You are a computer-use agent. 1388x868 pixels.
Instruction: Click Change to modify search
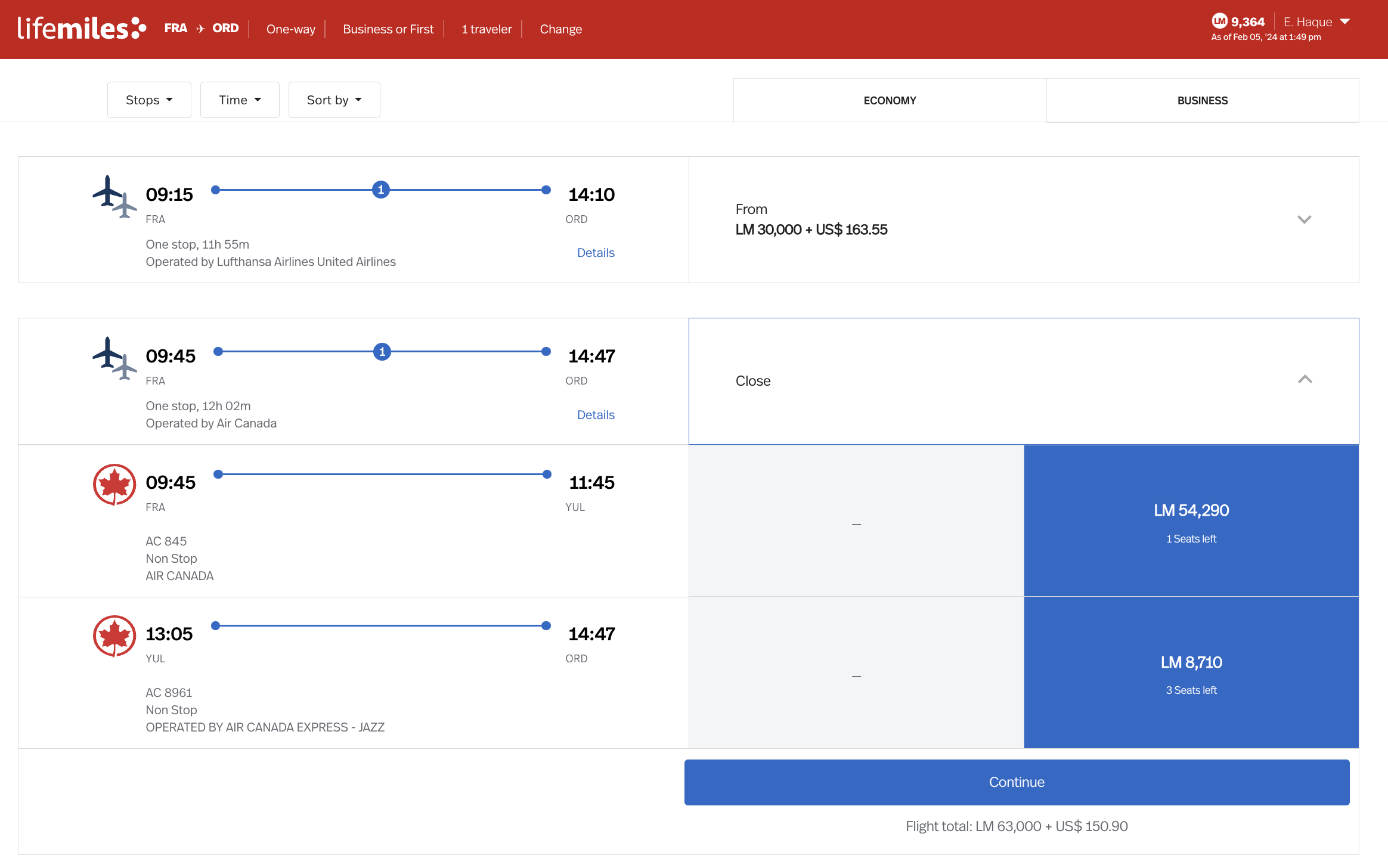coord(561,29)
